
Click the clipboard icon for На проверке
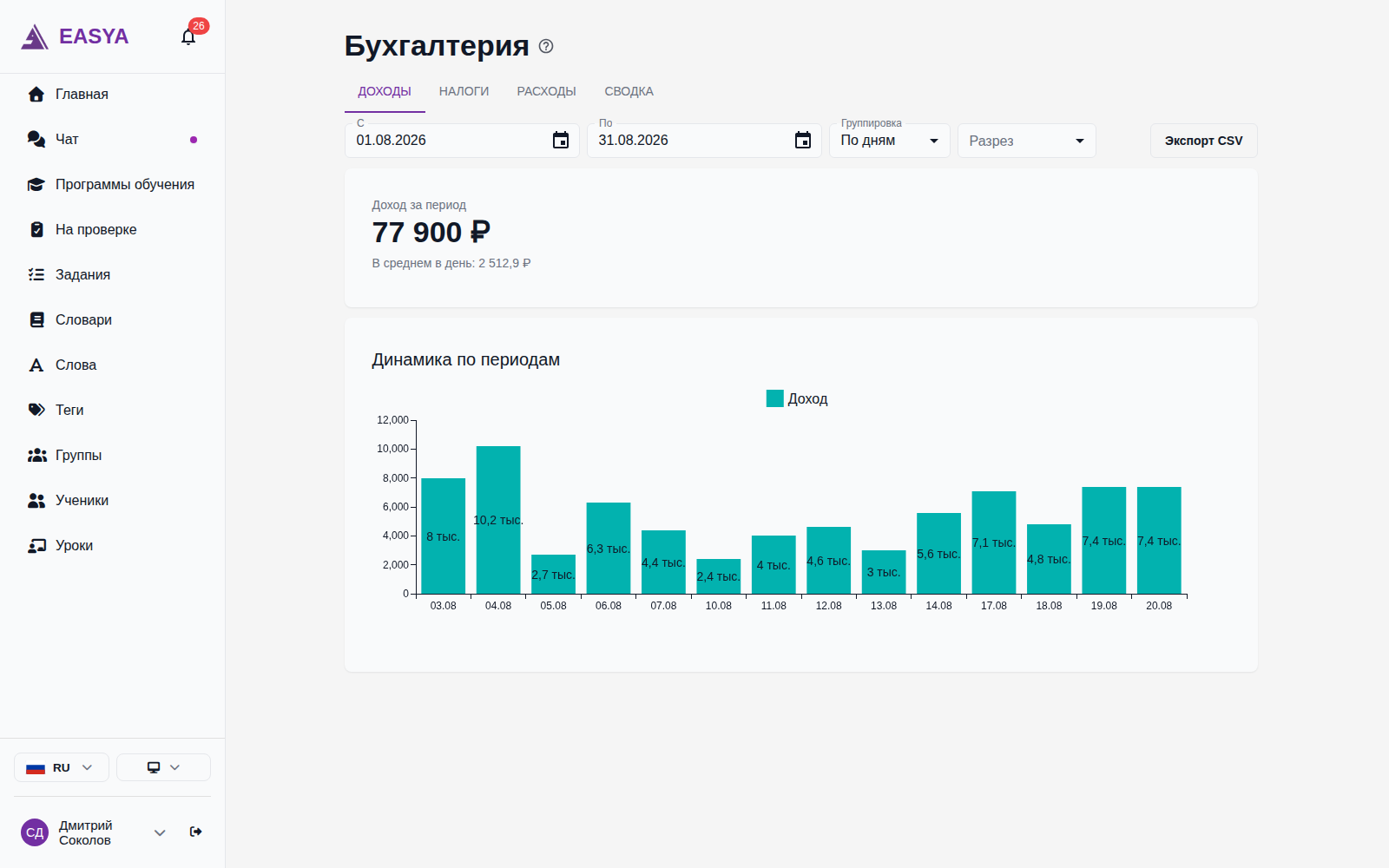(x=36, y=229)
